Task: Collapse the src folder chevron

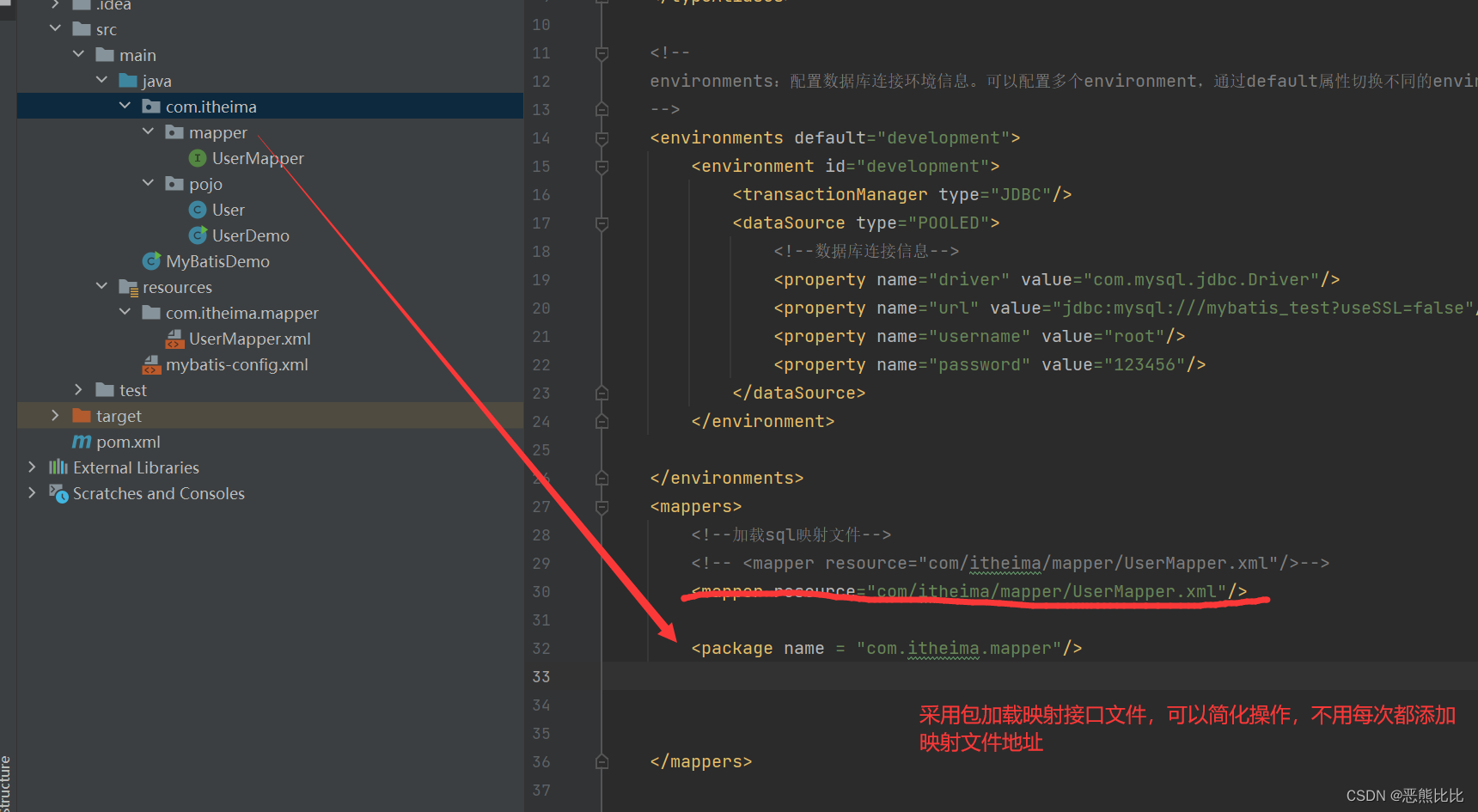Action: [56, 29]
